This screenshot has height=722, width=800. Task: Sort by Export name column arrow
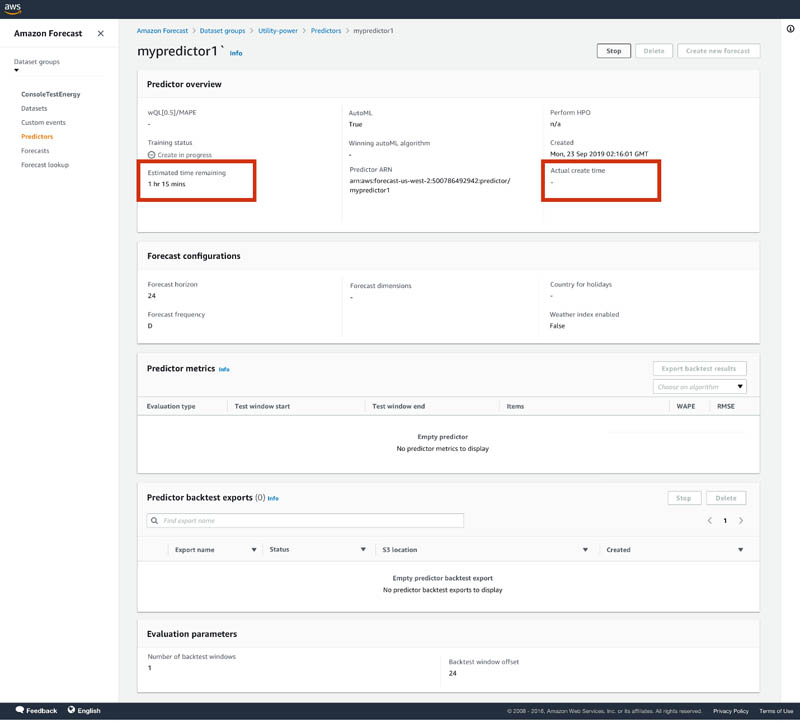point(254,550)
